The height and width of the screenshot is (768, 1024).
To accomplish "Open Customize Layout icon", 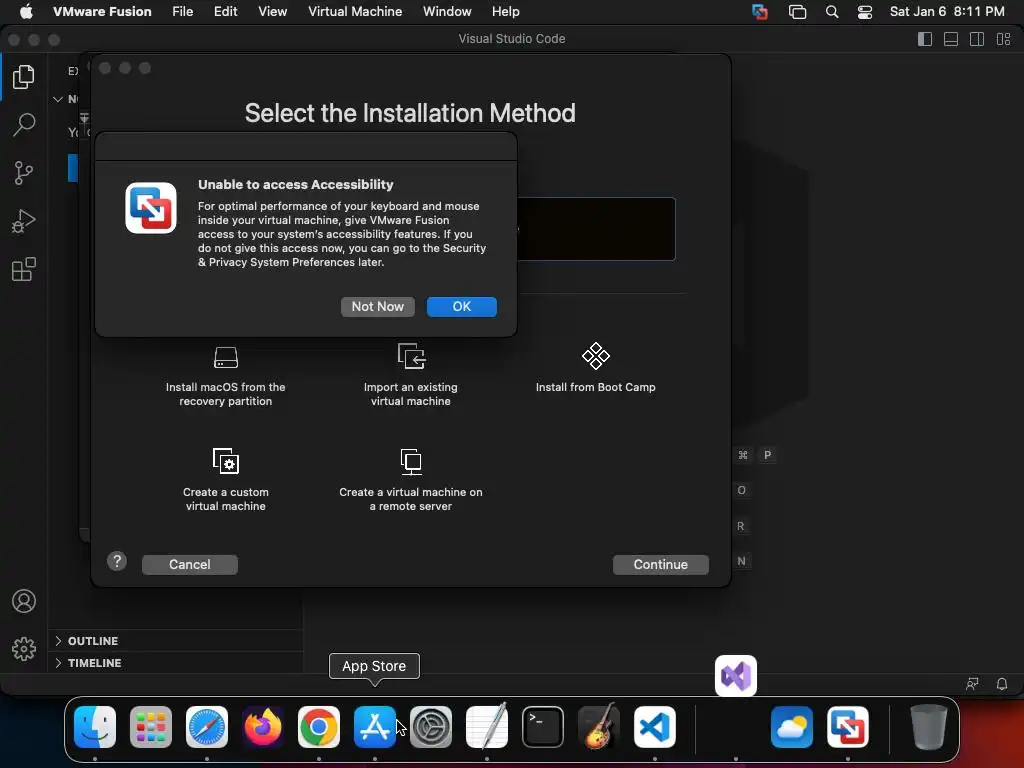I will tap(1004, 39).
